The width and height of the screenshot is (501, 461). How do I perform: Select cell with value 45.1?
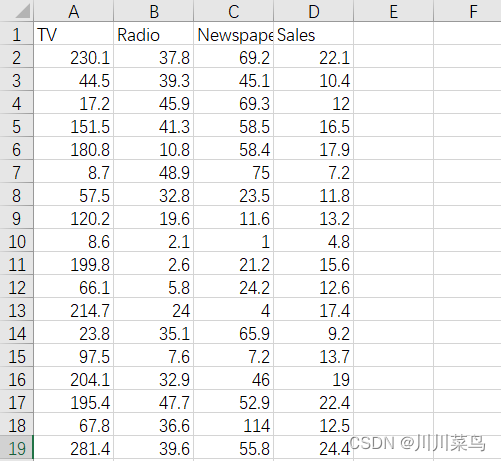click(x=234, y=80)
